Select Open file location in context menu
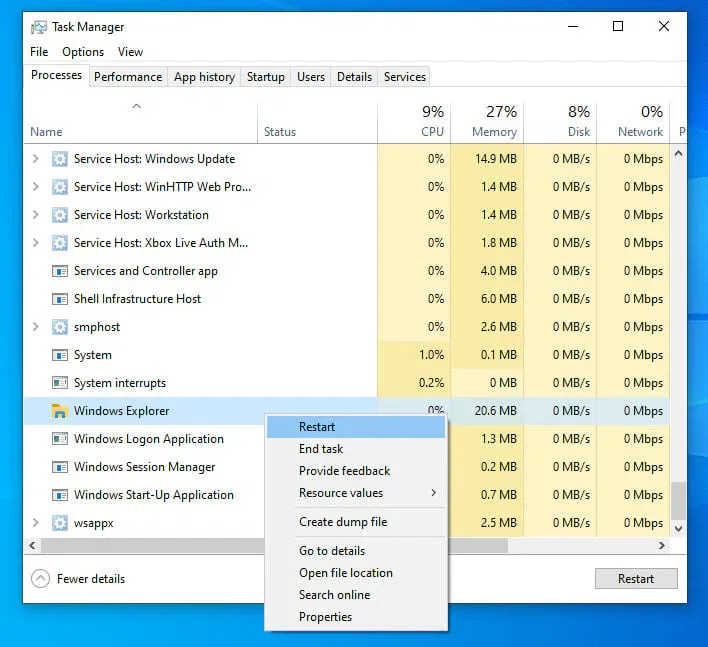708x647 pixels. [x=345, y=573]
